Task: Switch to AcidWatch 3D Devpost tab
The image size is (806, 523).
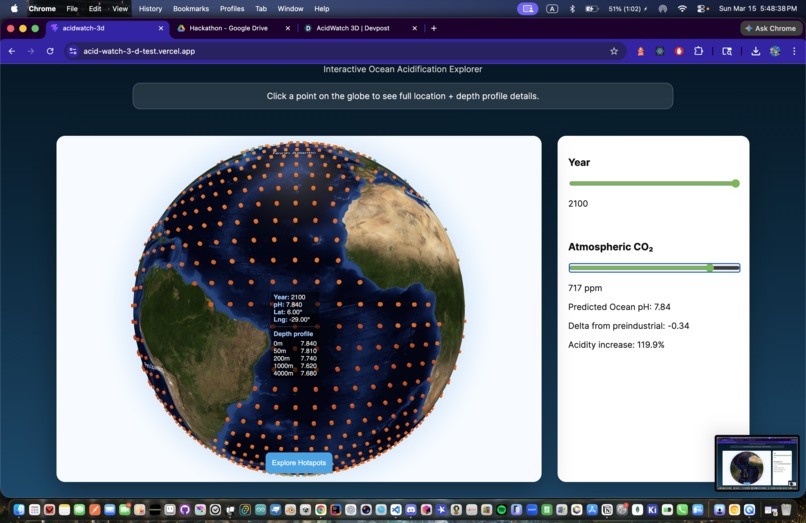Action: pos(353,28)
